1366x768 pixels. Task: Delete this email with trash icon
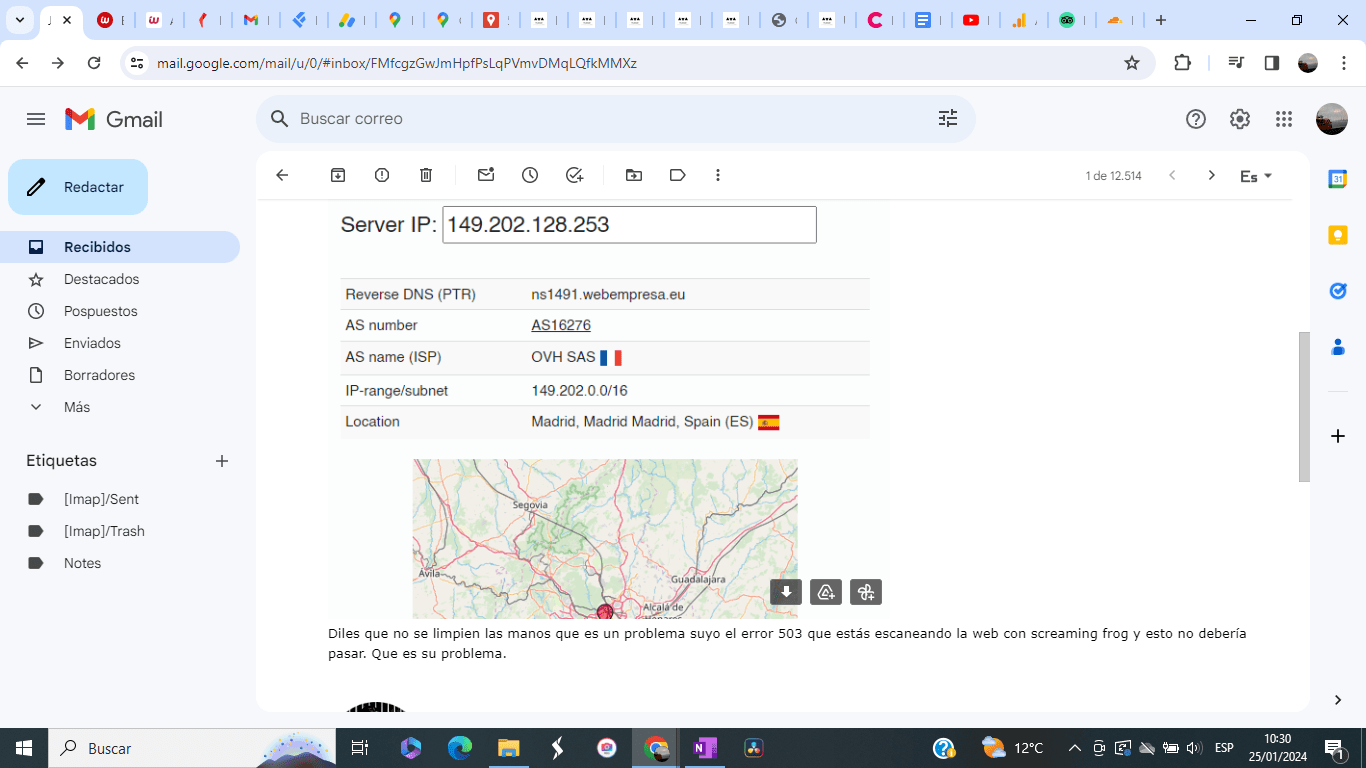pyautogui.click(x=426, y=175)
